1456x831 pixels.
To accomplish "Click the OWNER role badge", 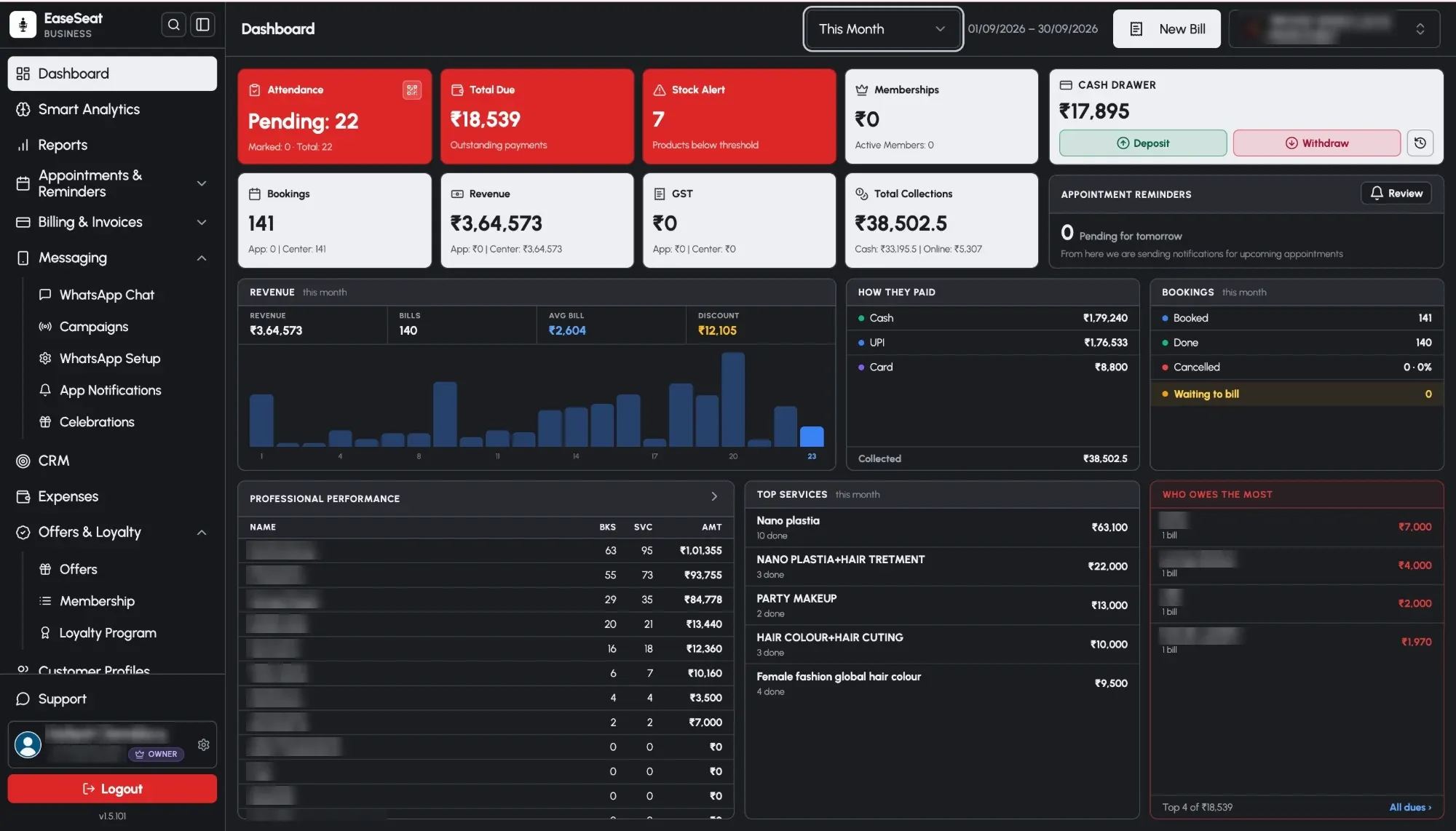I will pyautogui.click(x=157, y=754).
